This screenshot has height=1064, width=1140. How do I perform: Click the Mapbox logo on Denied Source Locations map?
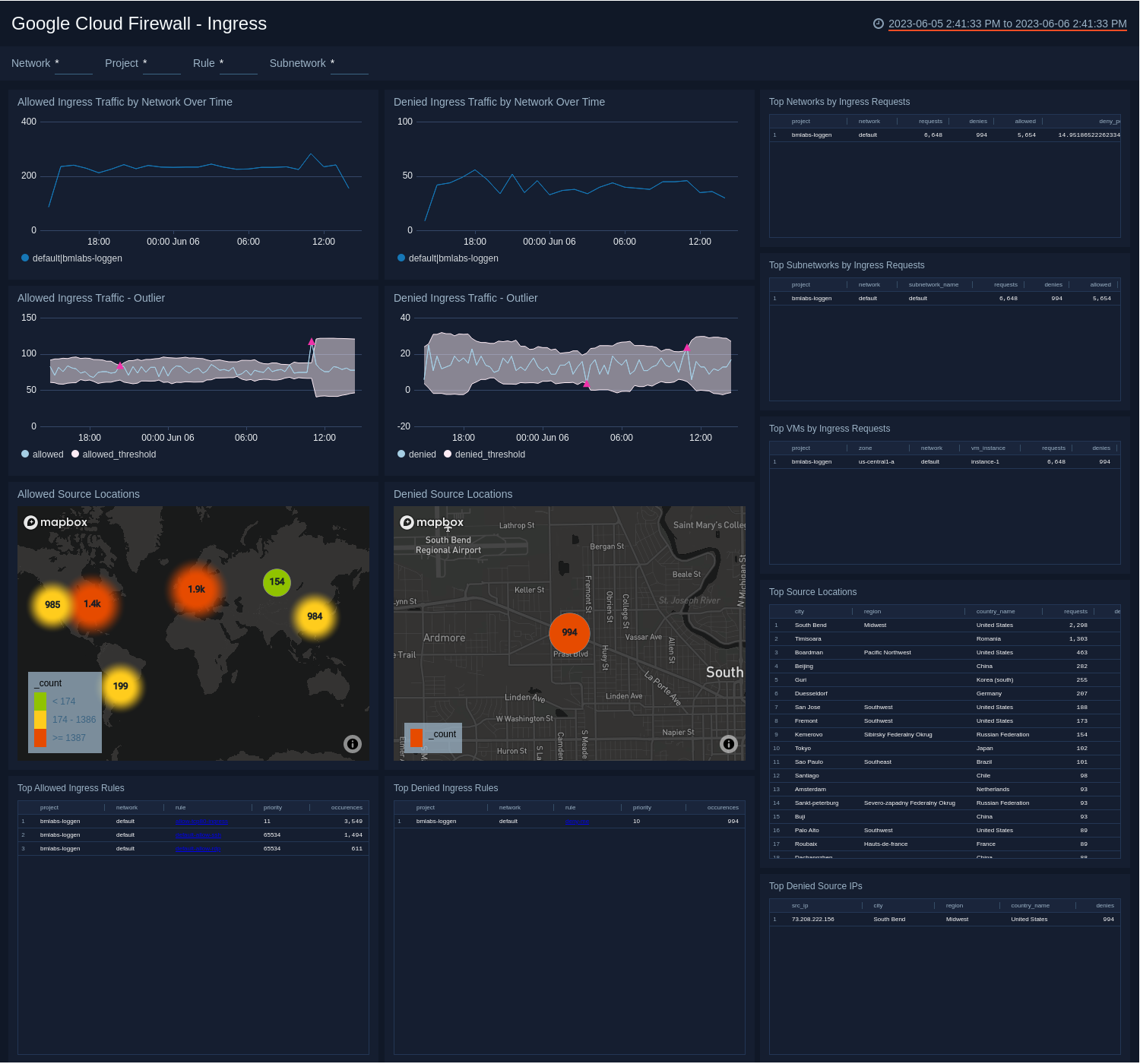coord(432,523)
